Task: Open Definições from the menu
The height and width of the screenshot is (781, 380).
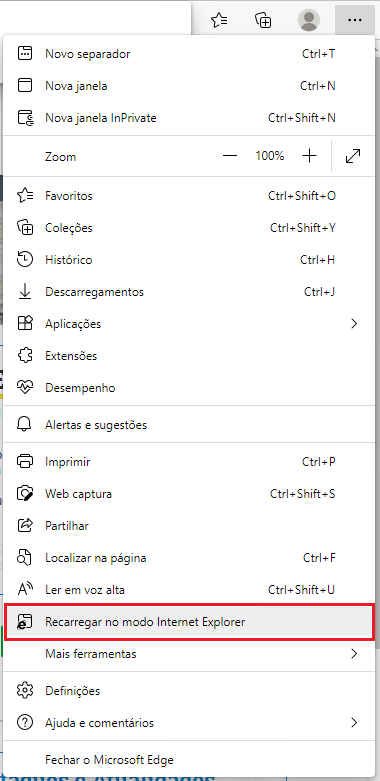Action: coord(189,691)
